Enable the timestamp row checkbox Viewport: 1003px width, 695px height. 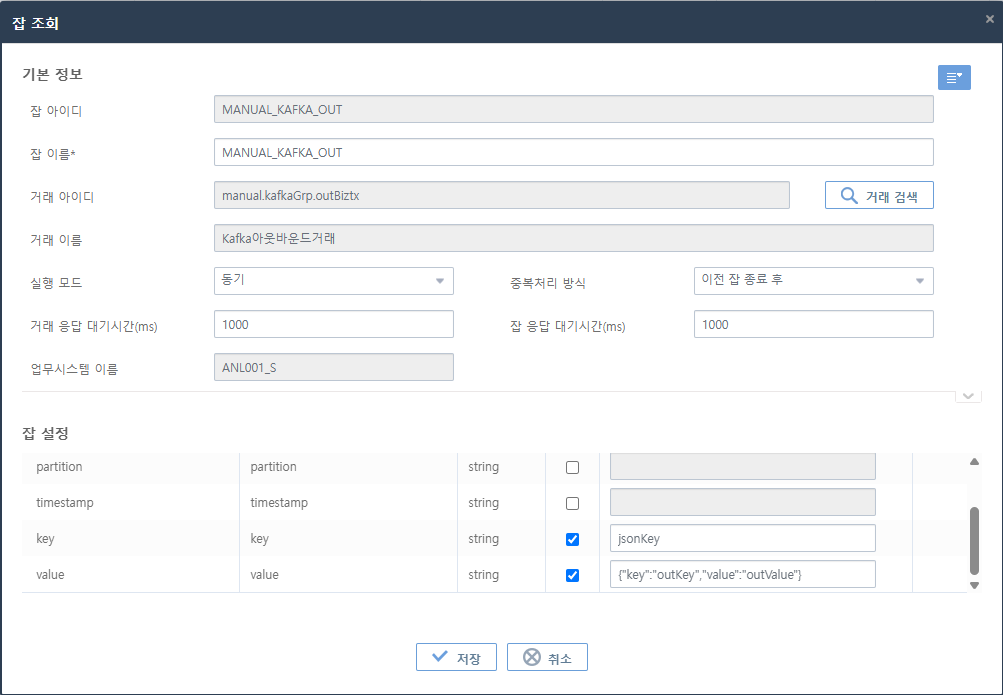click(x=572, y=503)
